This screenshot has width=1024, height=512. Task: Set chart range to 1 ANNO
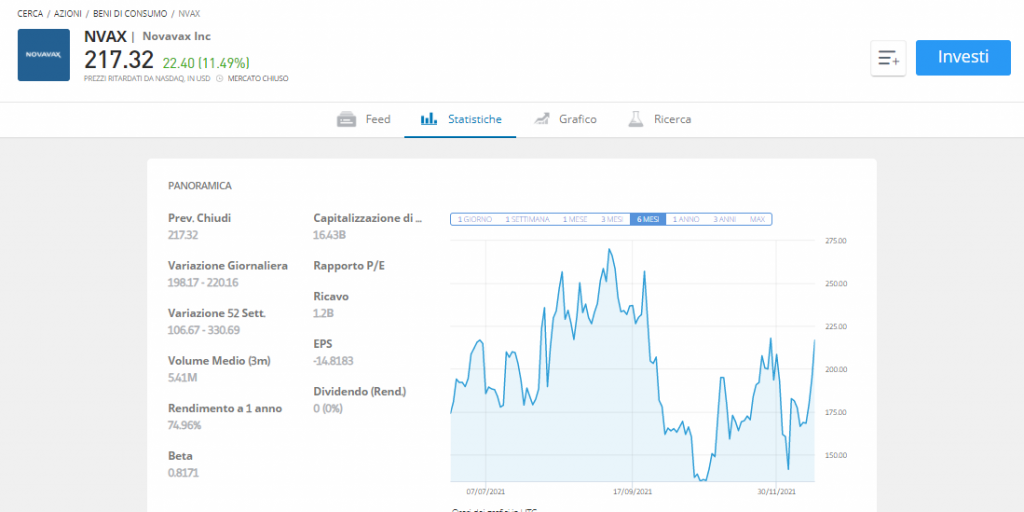tap(686, 219)
